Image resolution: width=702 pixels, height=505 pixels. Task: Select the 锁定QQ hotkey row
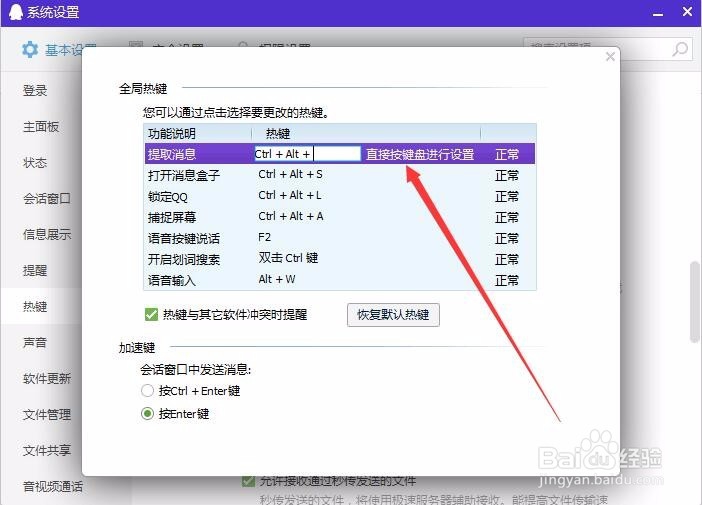(x=340, y=196)
